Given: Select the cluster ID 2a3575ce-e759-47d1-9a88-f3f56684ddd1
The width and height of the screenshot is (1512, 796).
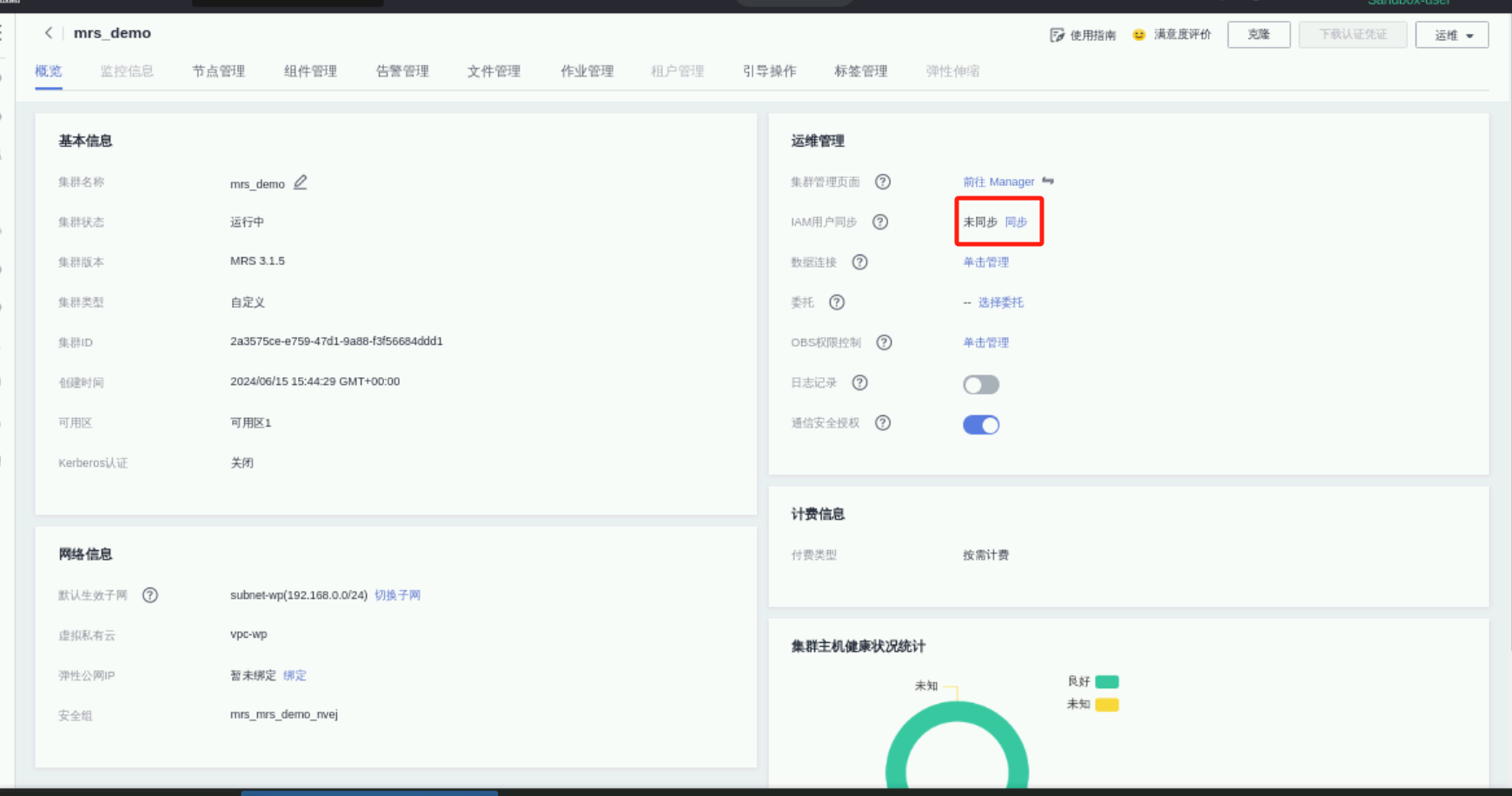Looking at the screenshot, I should pos(336,342).
